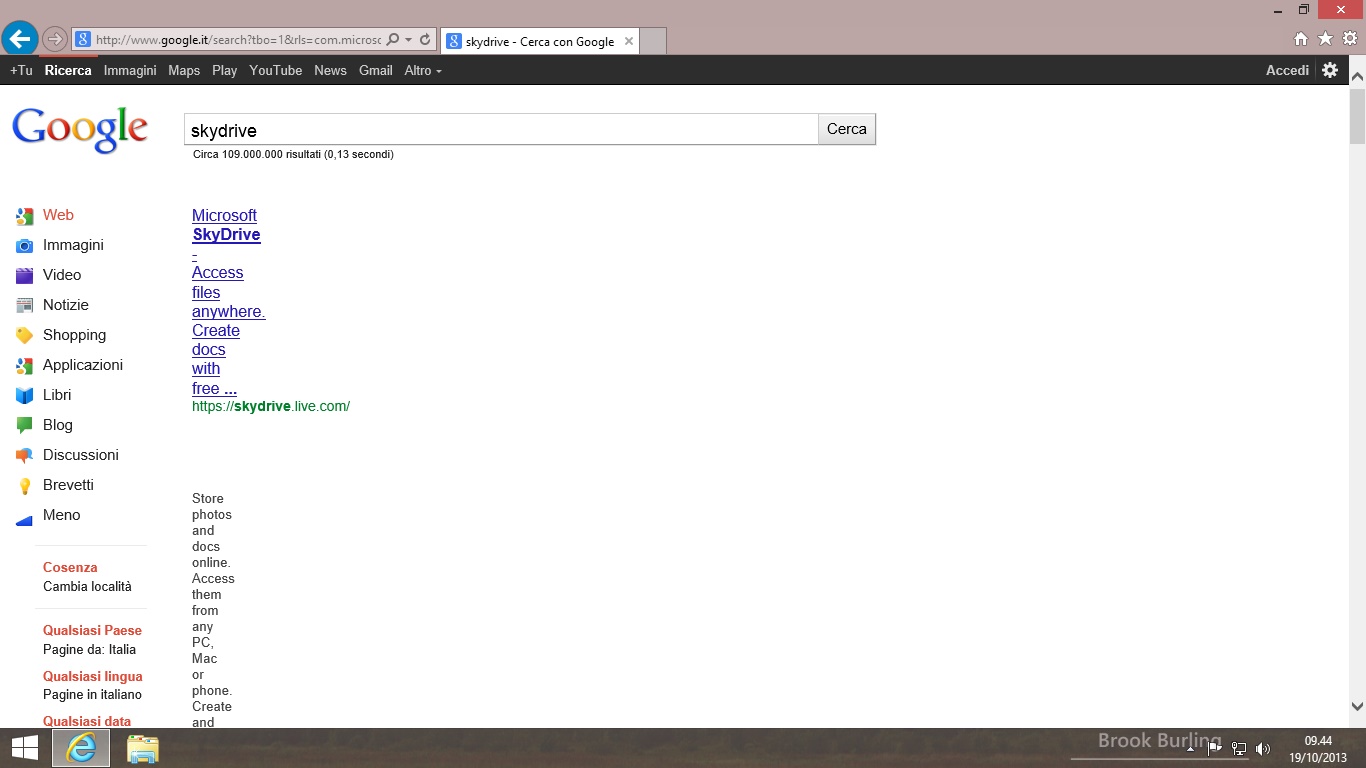Click the Accedi sign-in link
Screen dimensions: 1366x768
[1287, 70]
